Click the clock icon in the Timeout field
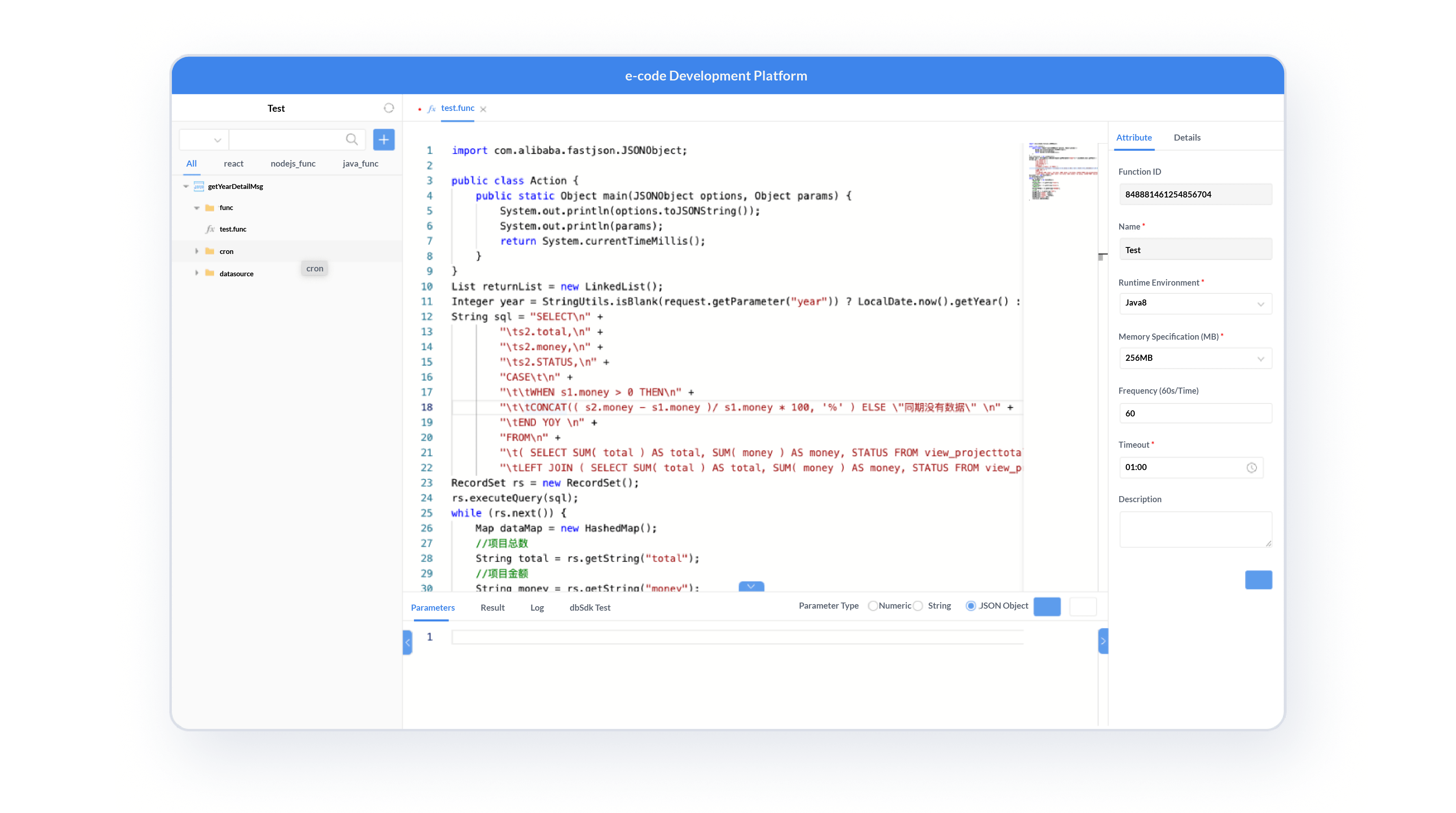This screenshot has width=1456, height=813. (x=1252, y=468)
